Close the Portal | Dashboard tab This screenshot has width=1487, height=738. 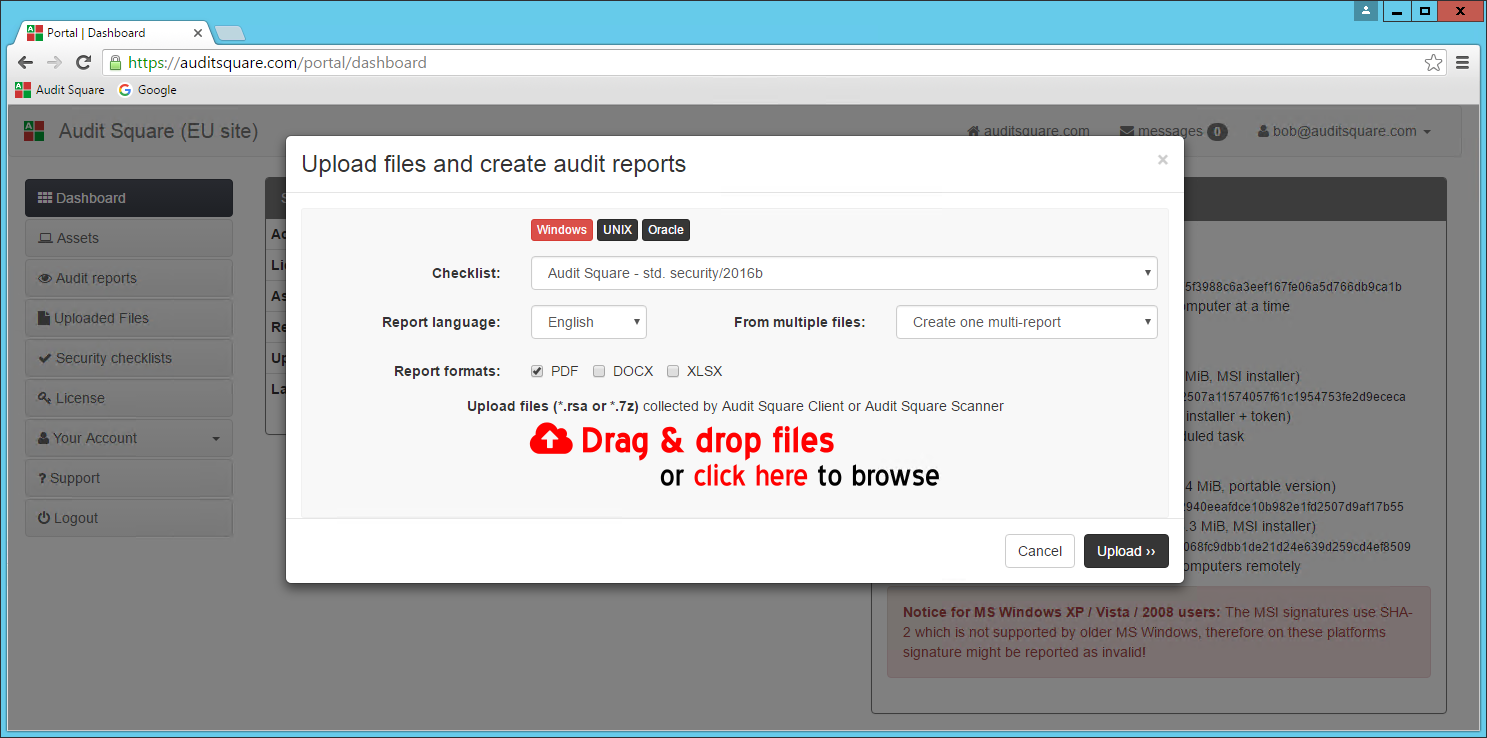(198, 33)
